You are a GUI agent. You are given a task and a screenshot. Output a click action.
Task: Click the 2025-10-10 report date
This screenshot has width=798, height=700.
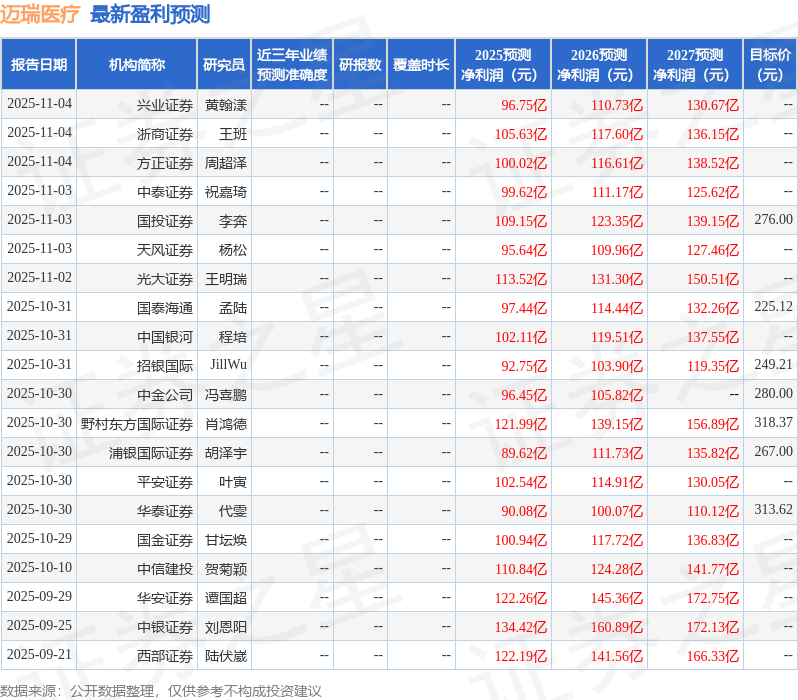pyautogui.click(x=39, y=568)
